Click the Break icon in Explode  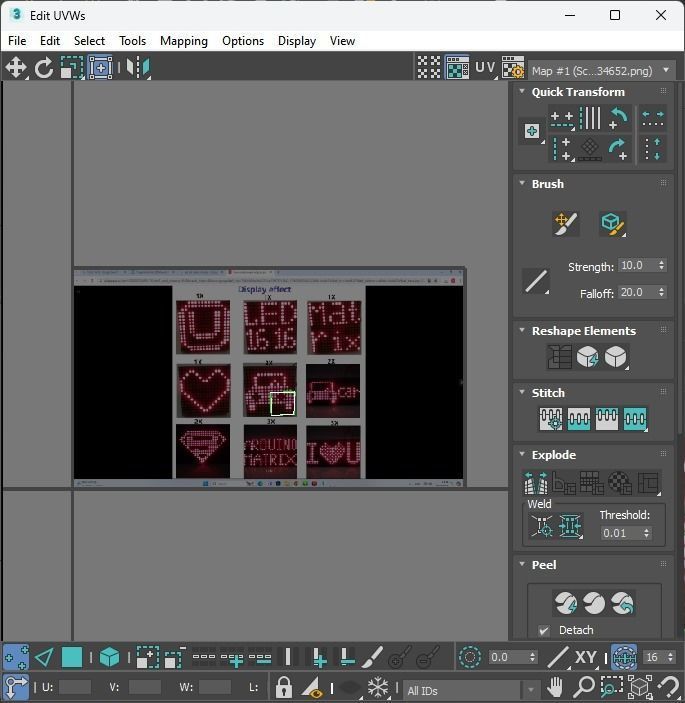(x=536, y=482)
